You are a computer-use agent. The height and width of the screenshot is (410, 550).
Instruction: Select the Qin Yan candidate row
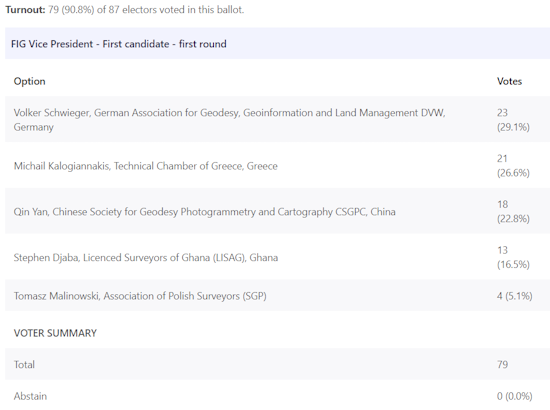(277, 211)
